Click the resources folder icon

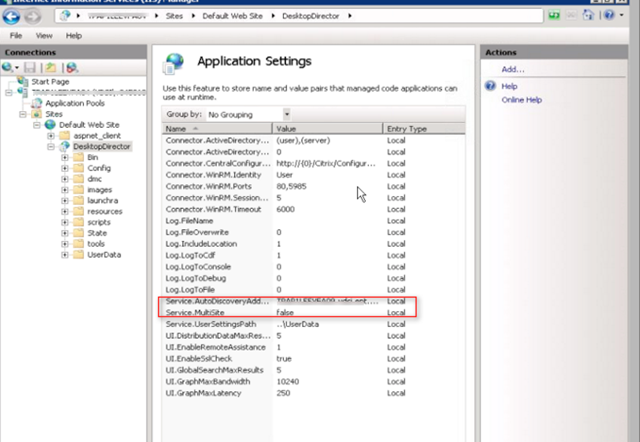point(78,211)
